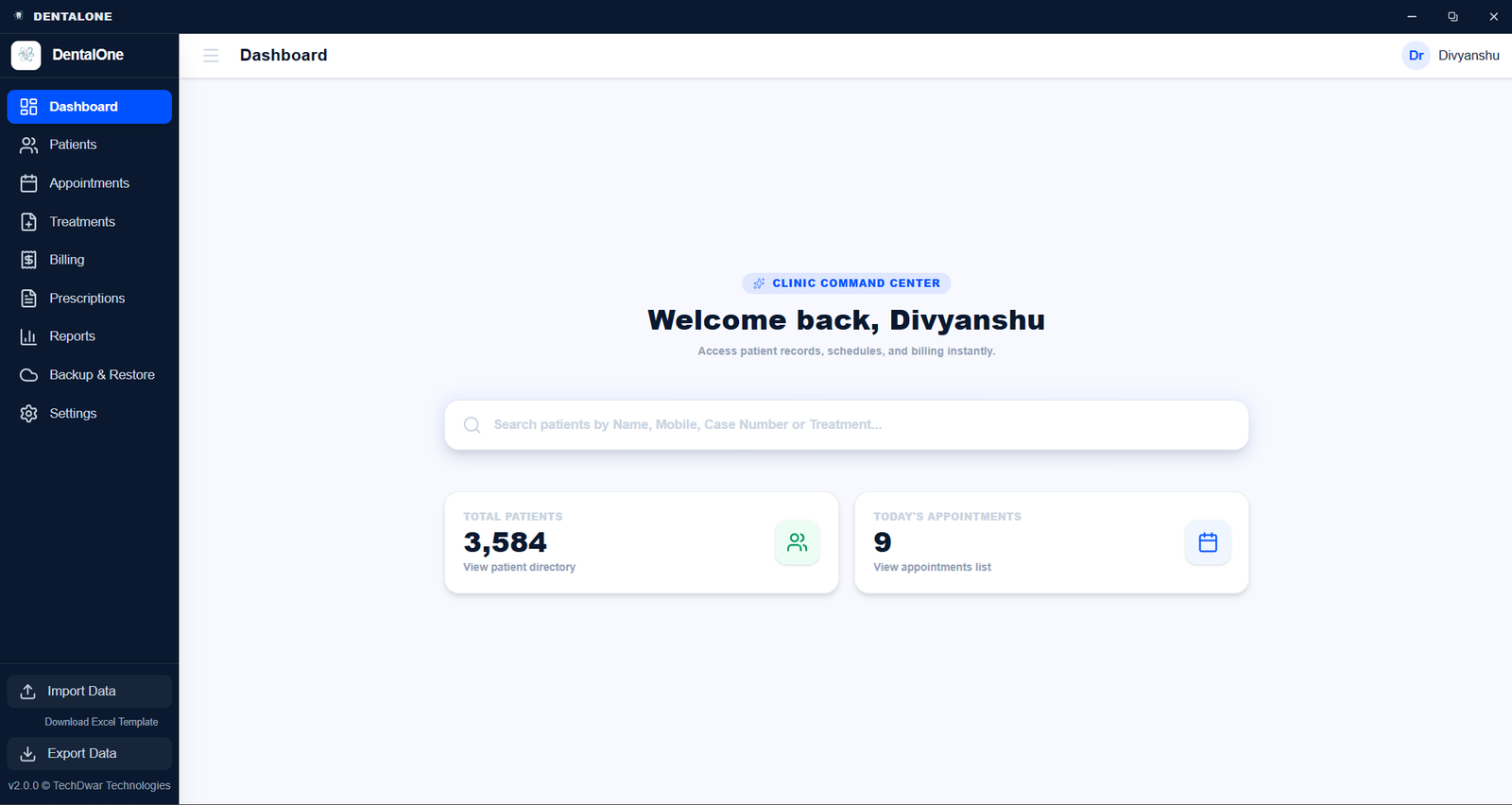Click the Export Data download icon
This screenshot has height=805, width=1512.
pos(27,754)
